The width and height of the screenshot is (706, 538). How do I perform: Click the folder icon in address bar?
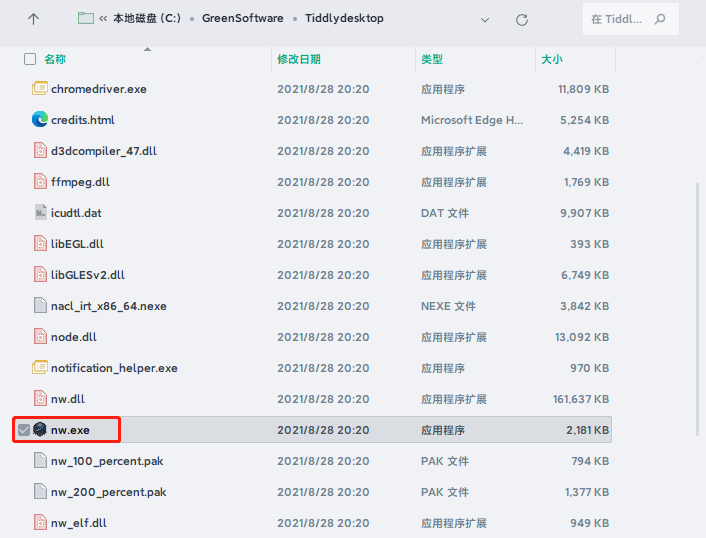[x=86, y=18]
